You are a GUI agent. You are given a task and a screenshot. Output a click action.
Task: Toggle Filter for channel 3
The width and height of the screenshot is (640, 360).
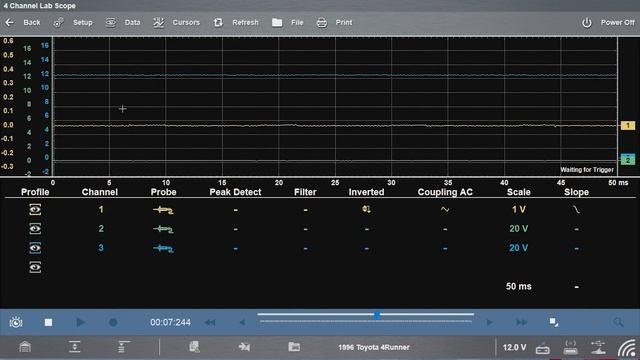point(305,248)
